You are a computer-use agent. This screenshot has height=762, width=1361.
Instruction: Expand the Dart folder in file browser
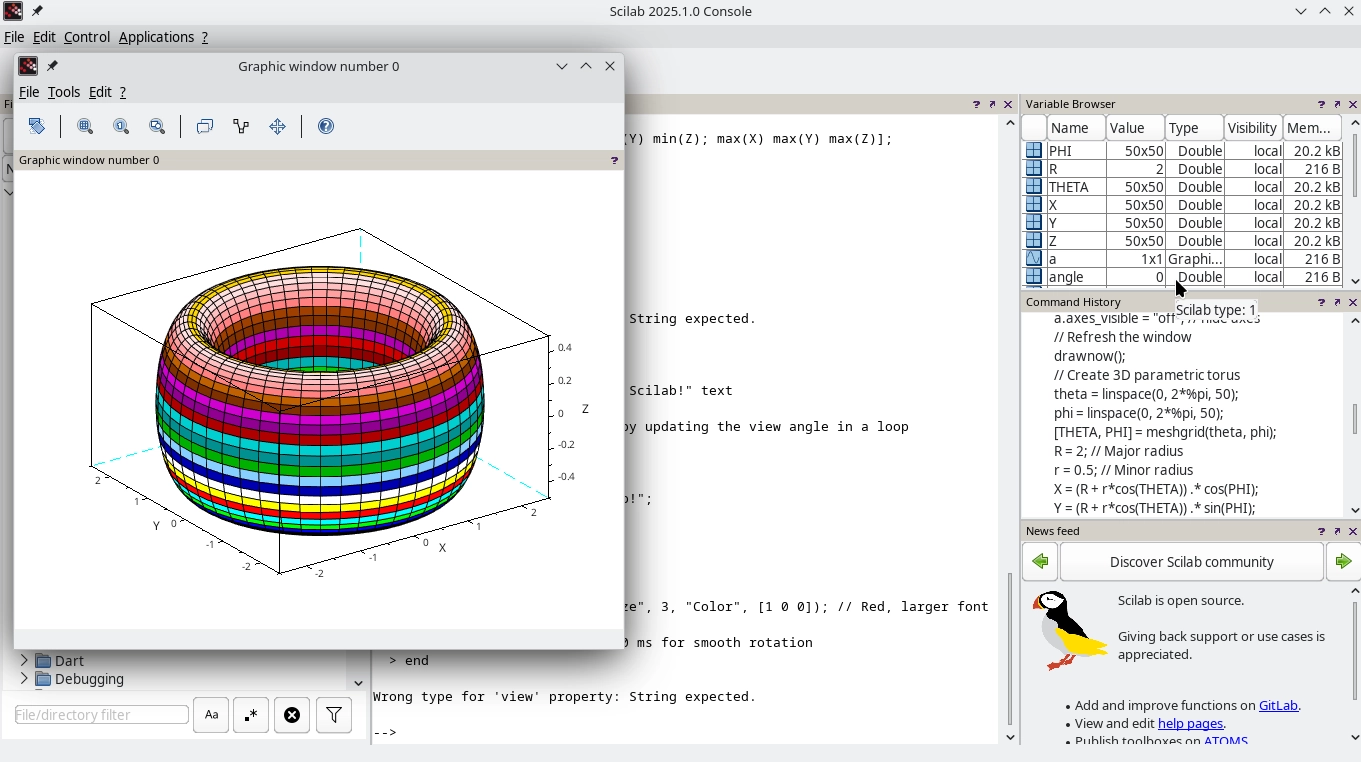(24, 661)
